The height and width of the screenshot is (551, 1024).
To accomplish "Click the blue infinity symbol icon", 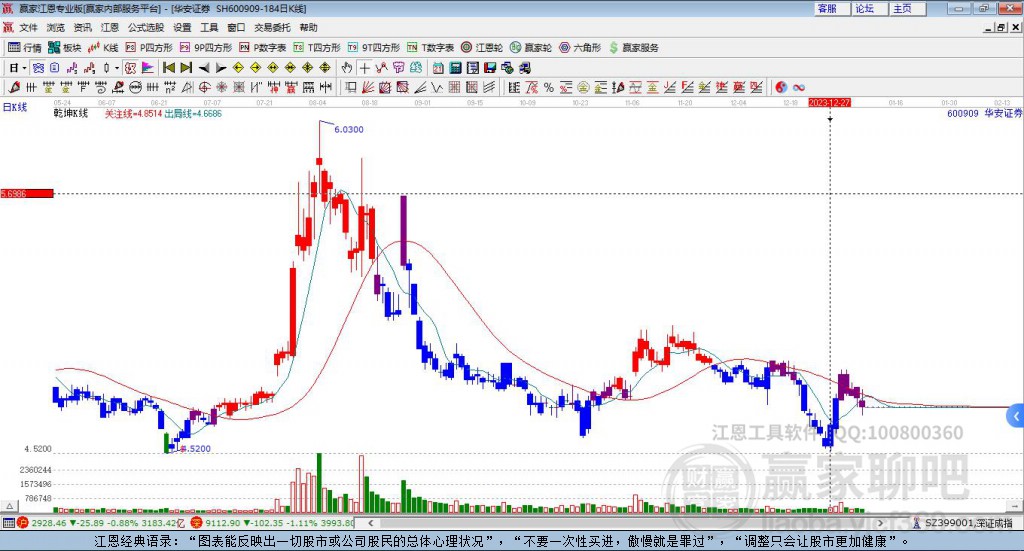I will 799,87.
